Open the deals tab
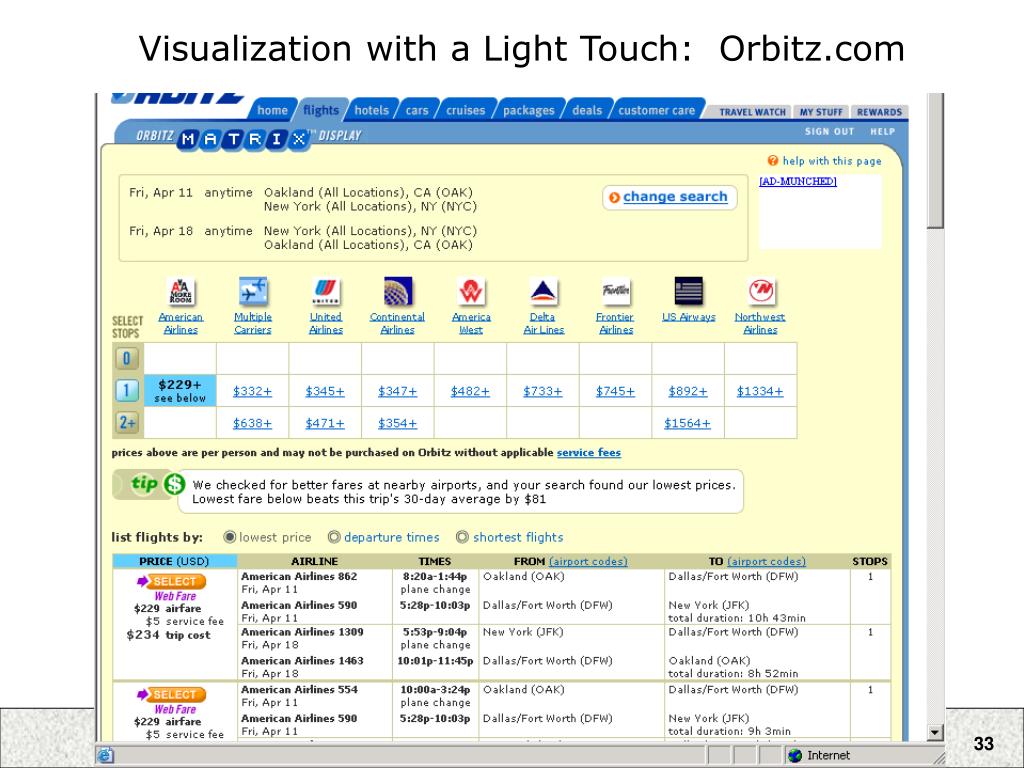The height and width of the screenshot is (768, 1024). 587,110
